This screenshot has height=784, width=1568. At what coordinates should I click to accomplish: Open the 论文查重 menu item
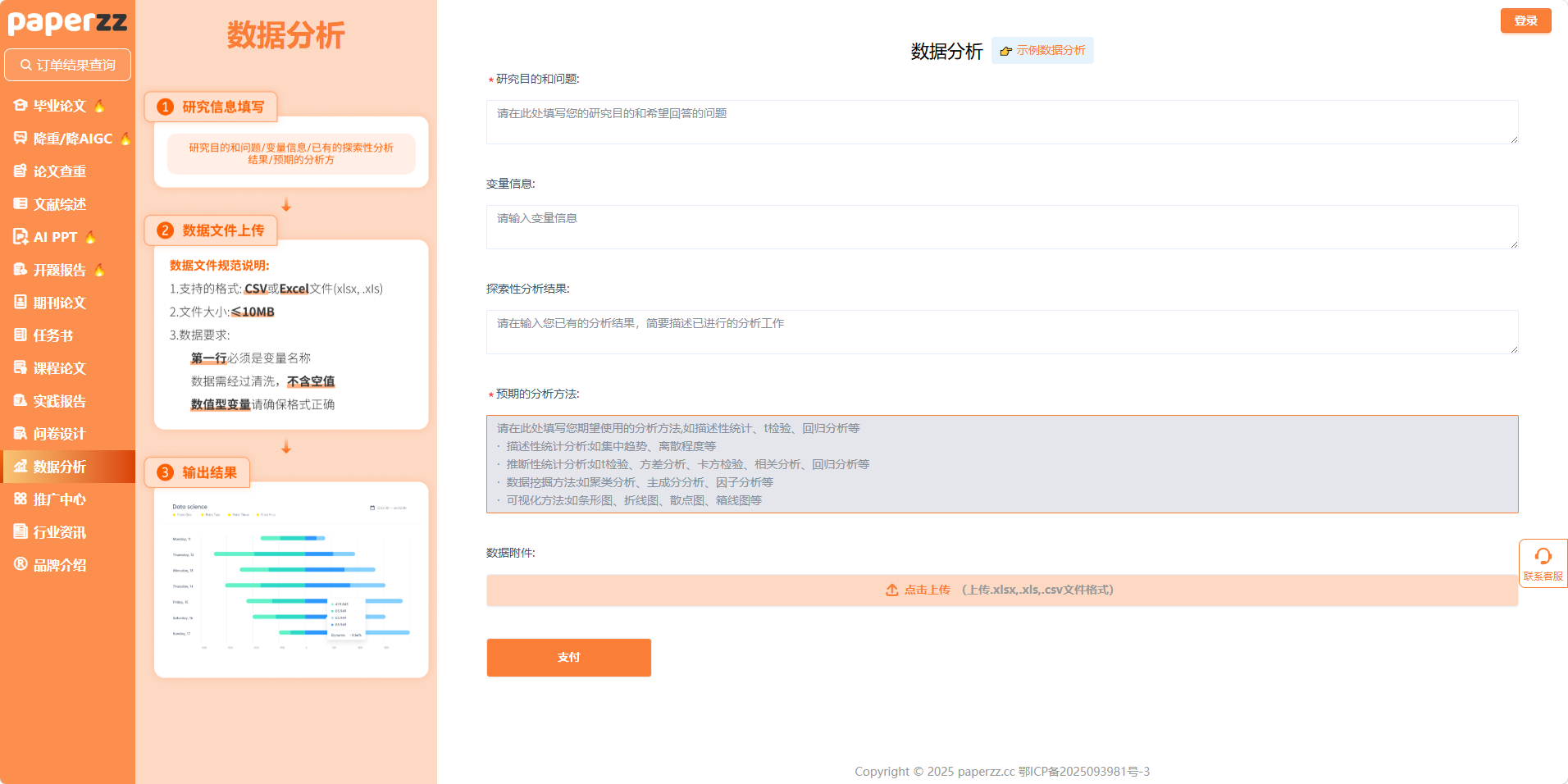pos(59,171)
